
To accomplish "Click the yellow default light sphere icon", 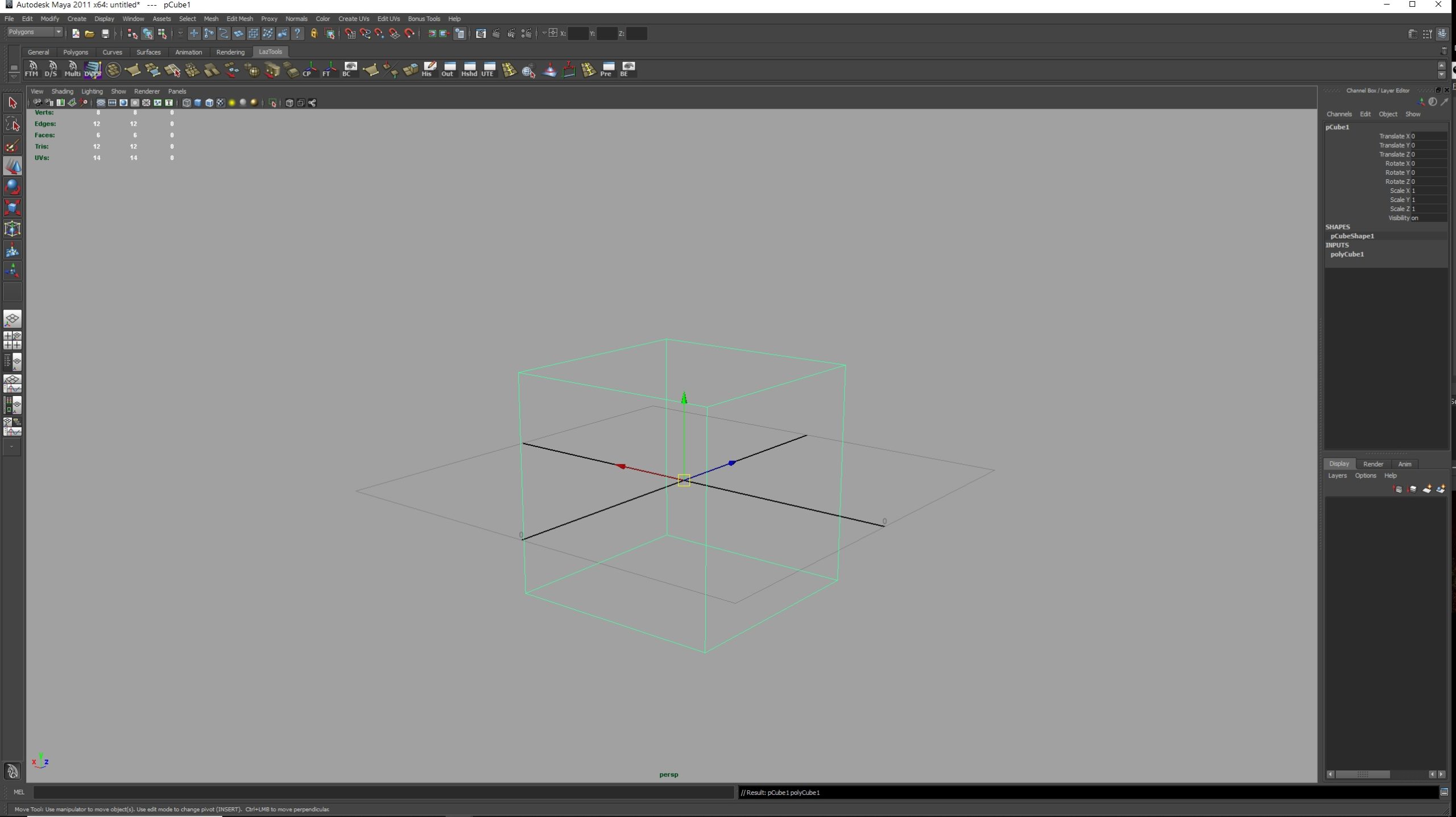I will (232, 102).
